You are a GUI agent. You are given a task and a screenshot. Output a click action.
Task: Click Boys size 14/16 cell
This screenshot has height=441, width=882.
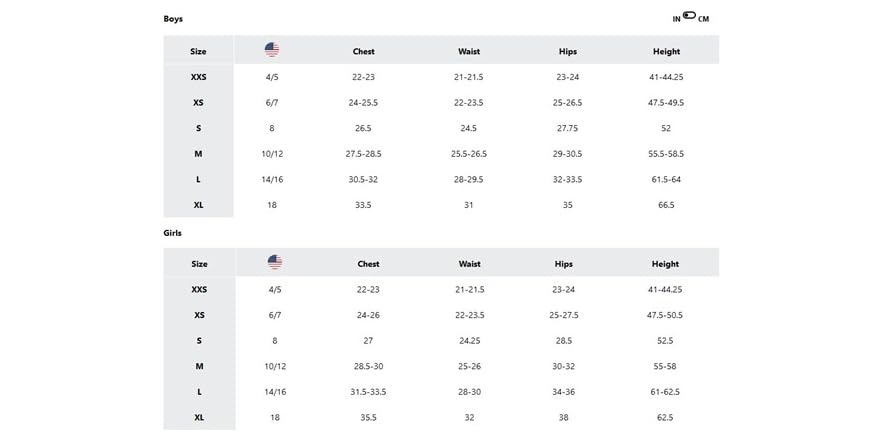272,179
